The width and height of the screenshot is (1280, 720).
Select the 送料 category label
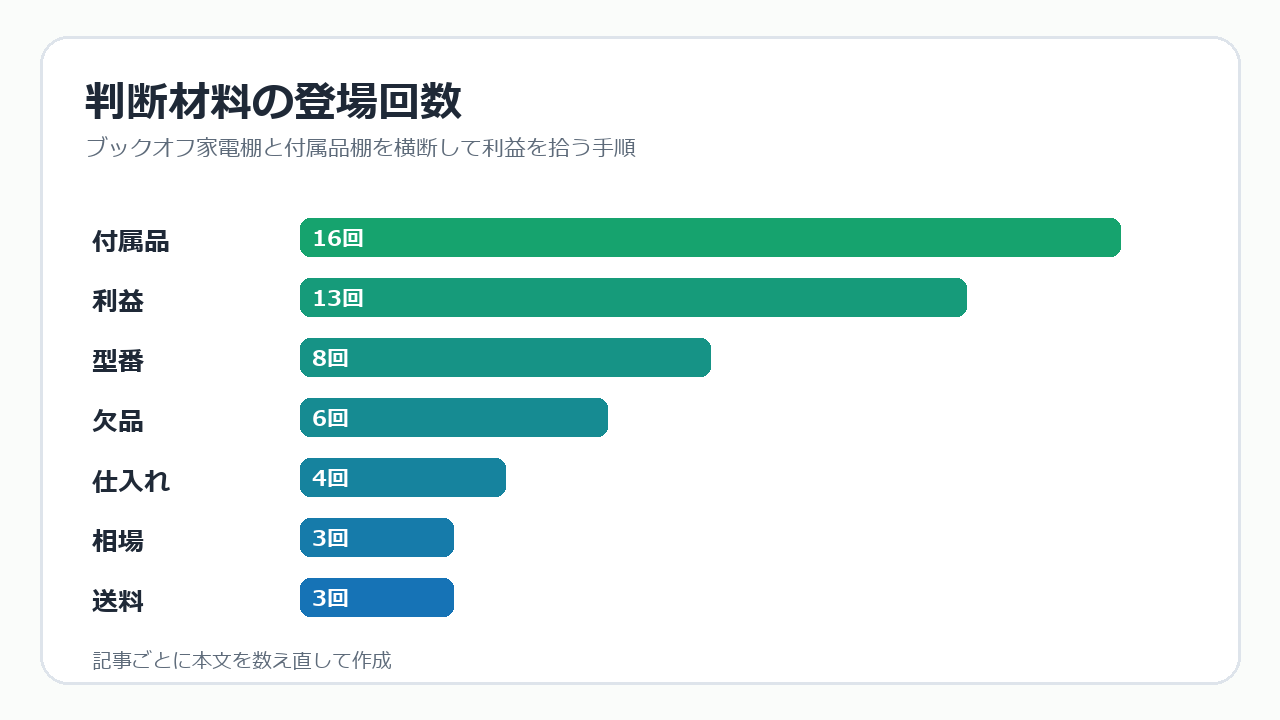click(x=118, y=601)
